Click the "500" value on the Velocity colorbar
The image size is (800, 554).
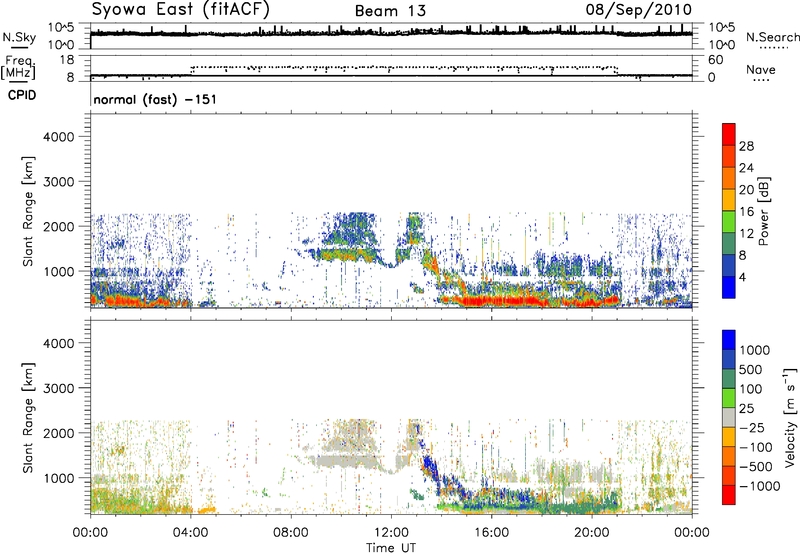(x=751, y=370)
